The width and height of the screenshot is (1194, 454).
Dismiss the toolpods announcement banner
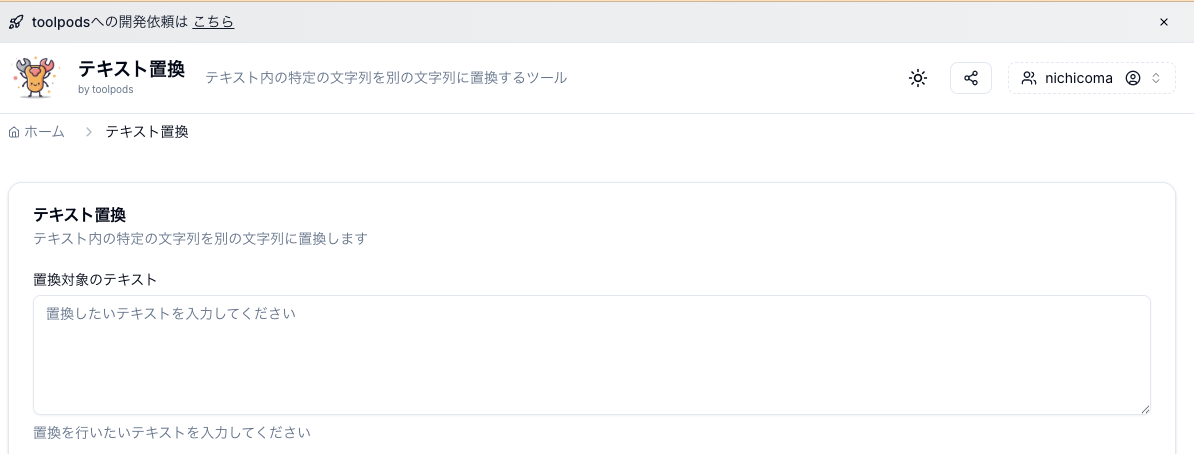[1164, 22]
